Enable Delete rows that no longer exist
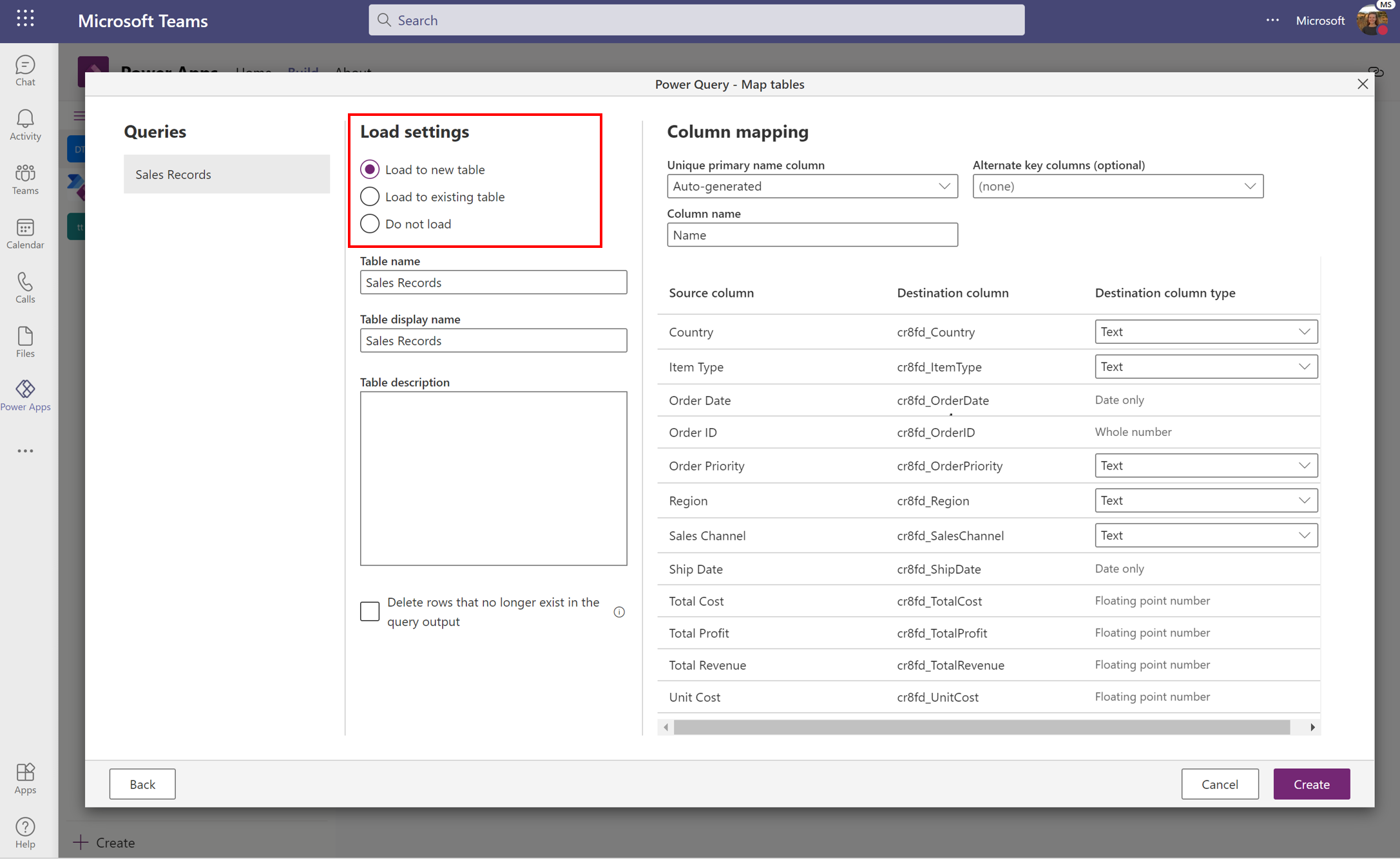This screenshot has width=1400, height=859. [370, 611]
